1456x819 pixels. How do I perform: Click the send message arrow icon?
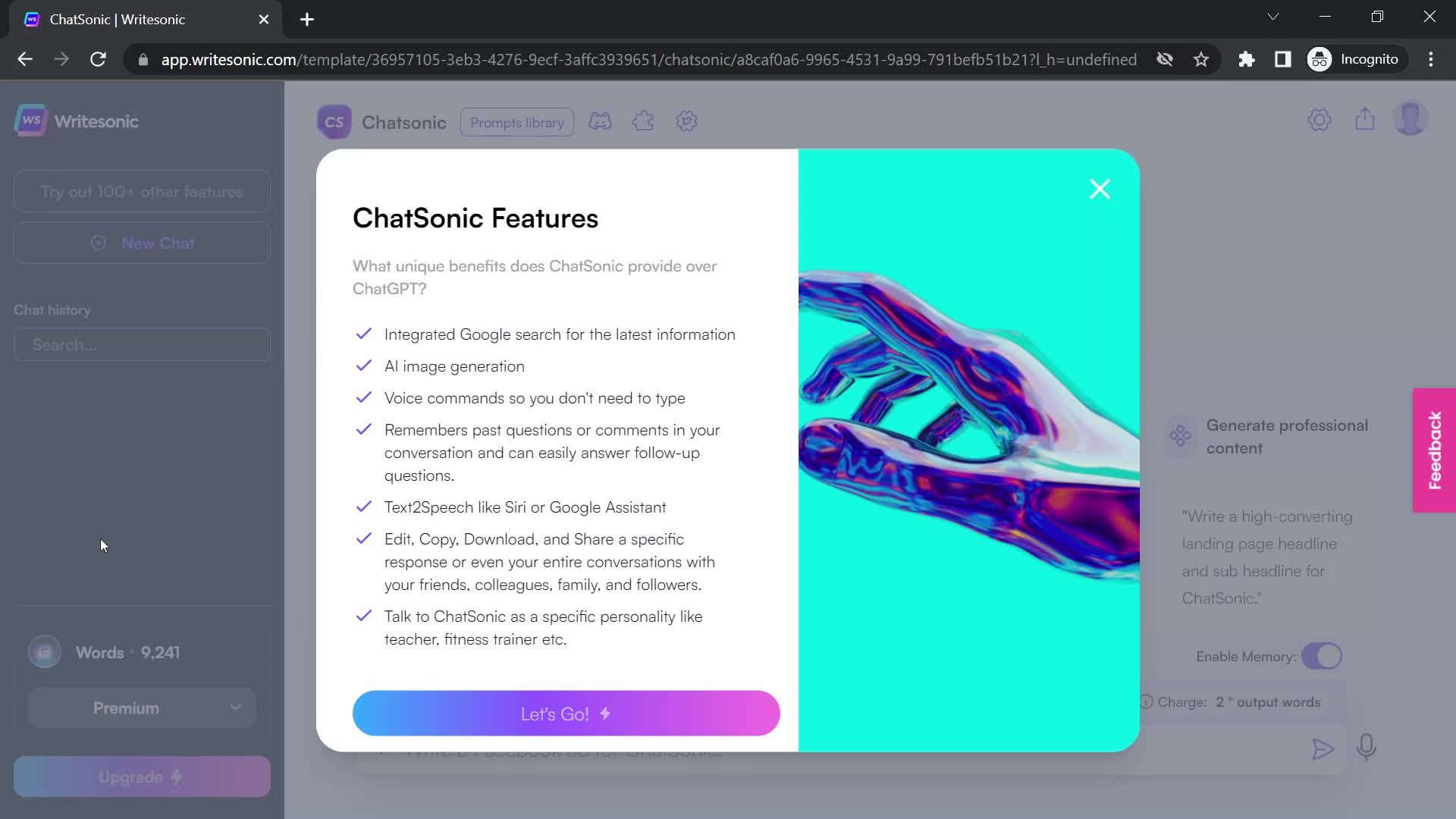1322,747
